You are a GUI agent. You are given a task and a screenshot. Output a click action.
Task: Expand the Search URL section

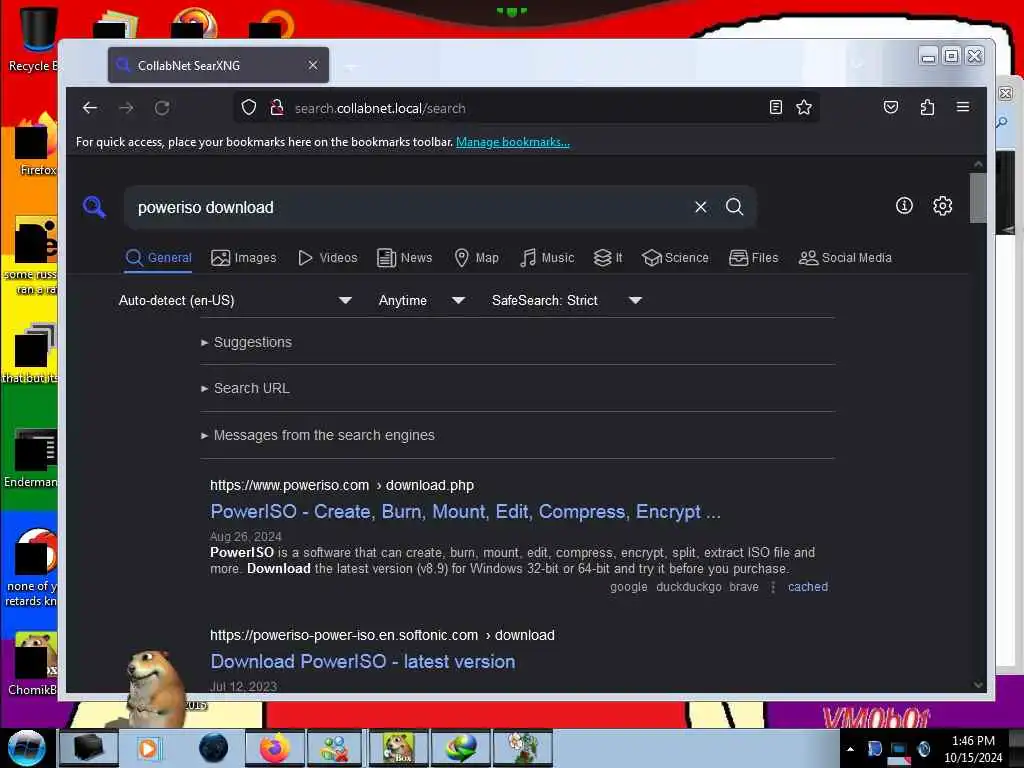pyautogui.click(x=246, y=388)
